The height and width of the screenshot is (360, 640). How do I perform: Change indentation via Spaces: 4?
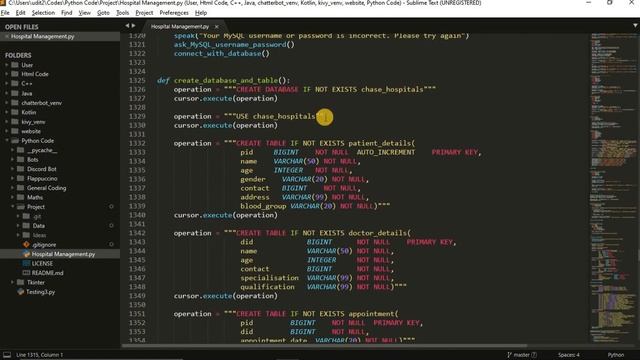[x=569, y=355]
